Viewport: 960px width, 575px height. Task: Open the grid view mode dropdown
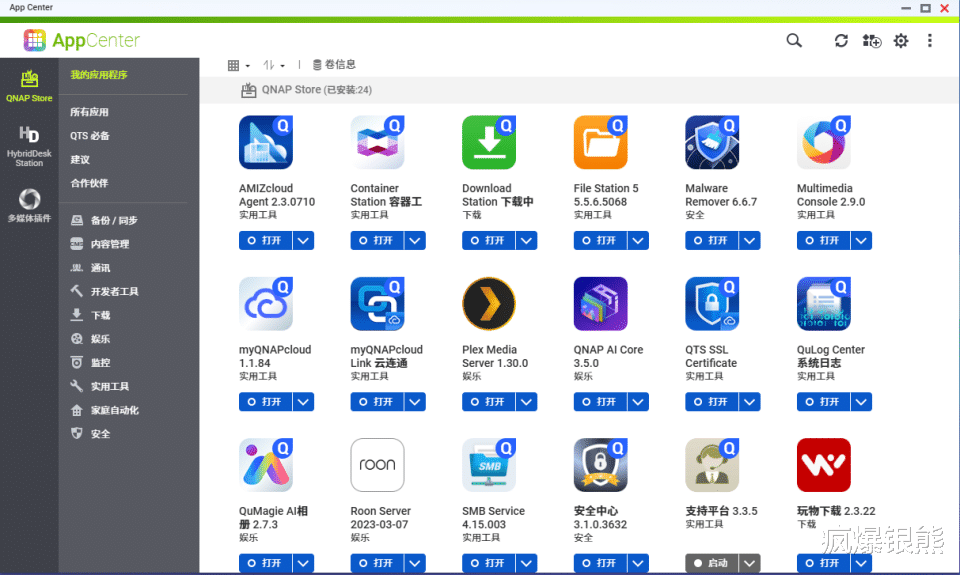[238, 65]
